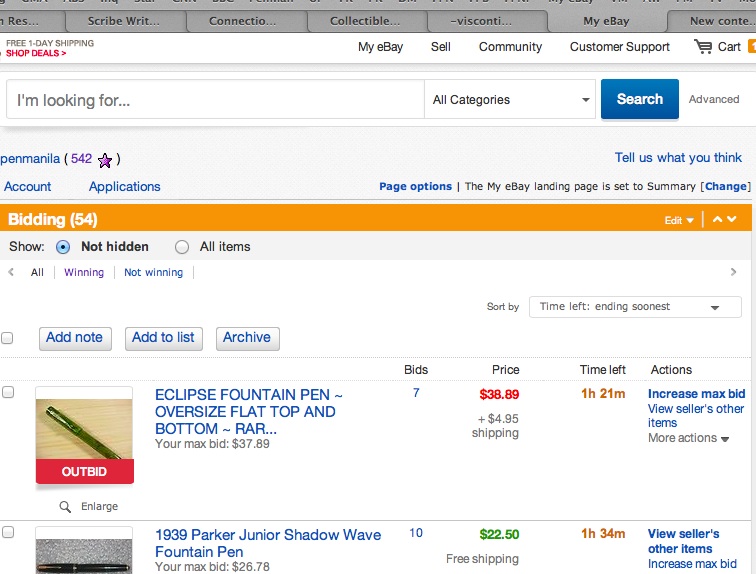Expand More actions for Eclipse pen
756x574 pixels.
pos(688,438)
